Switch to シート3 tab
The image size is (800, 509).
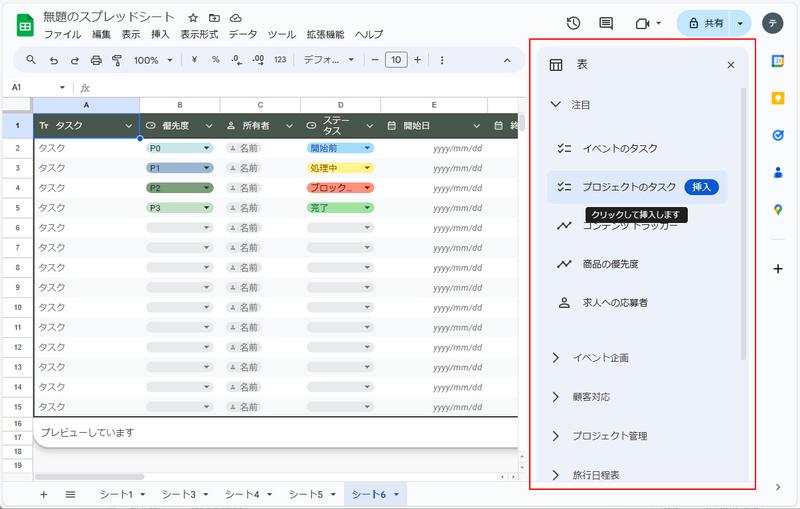coord(179,494)
